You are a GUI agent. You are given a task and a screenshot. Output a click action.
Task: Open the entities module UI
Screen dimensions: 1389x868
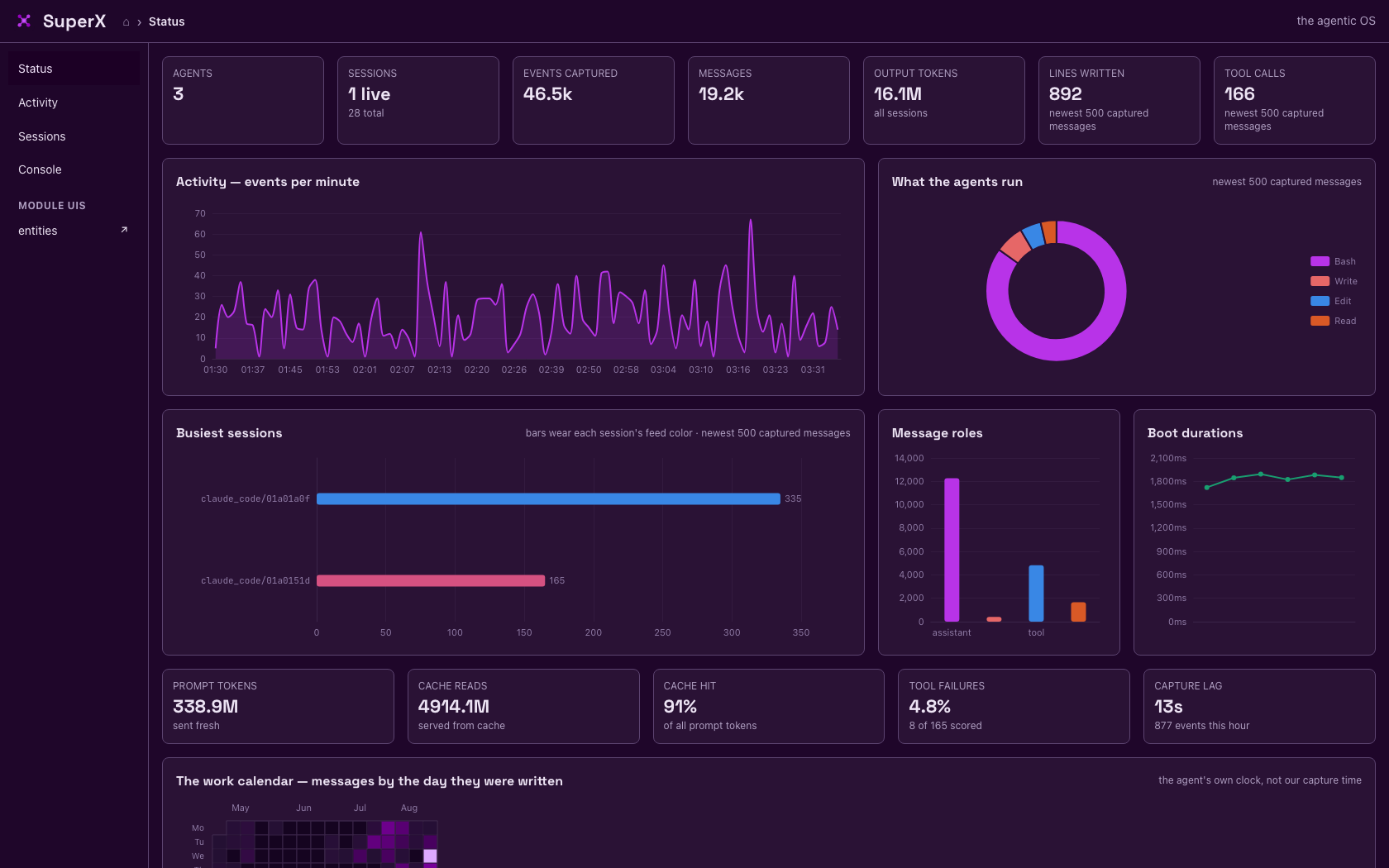(x=74, y=231)
